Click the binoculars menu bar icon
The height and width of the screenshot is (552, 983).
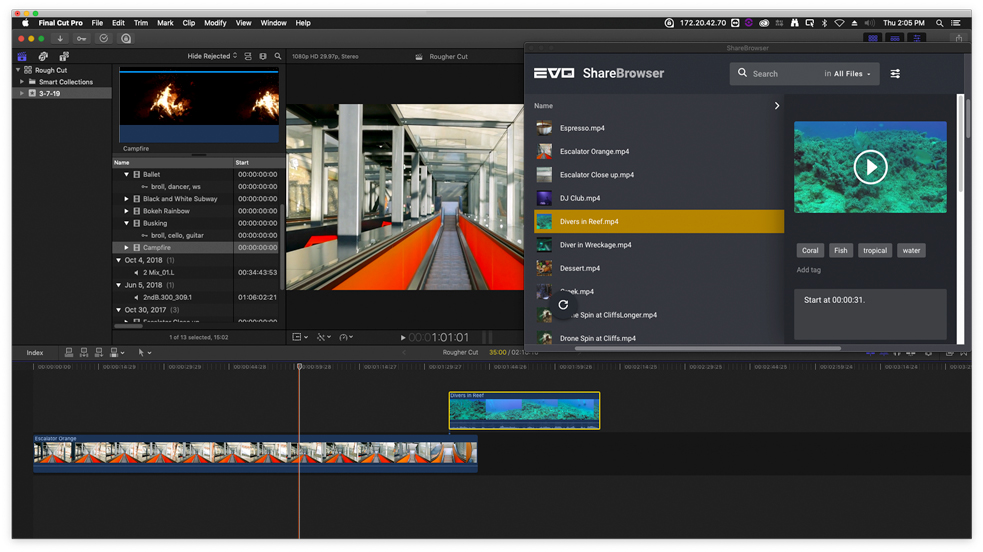pyautogui.click(x=794, y=23)
